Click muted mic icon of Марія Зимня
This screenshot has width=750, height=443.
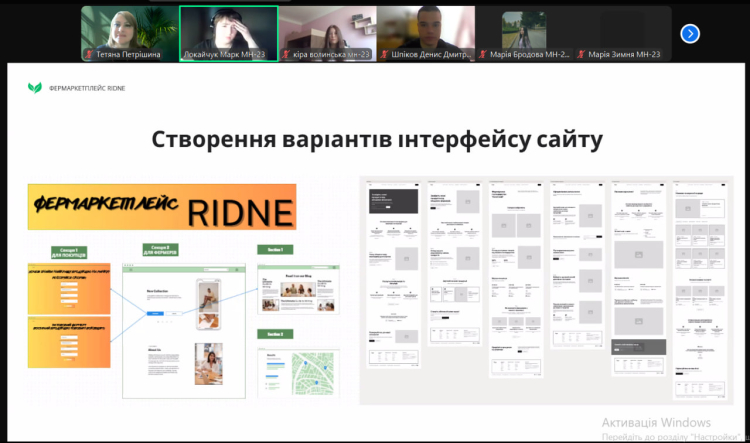[581, 56]
